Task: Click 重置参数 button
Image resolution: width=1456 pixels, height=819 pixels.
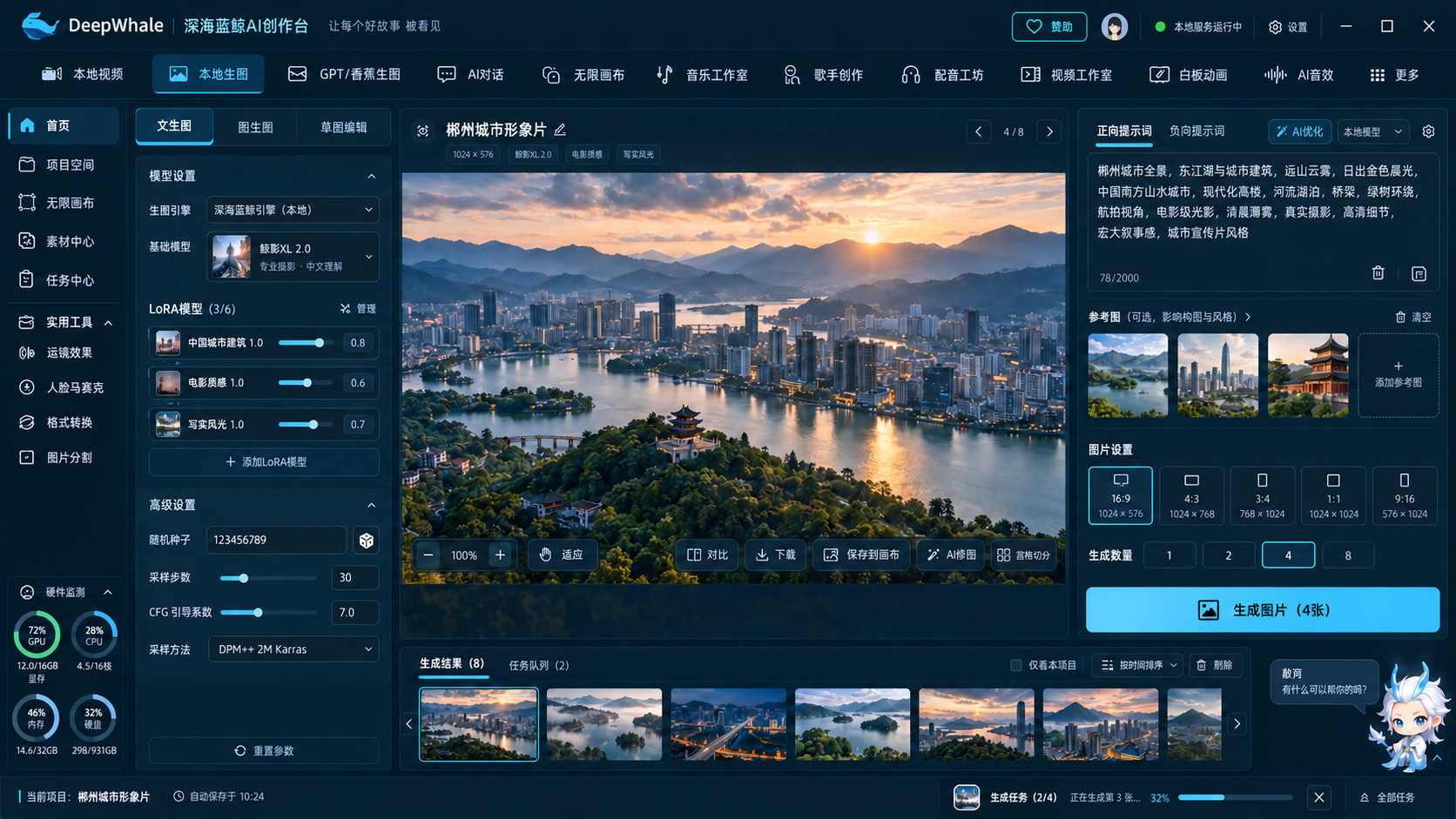Action: point(264,751)
